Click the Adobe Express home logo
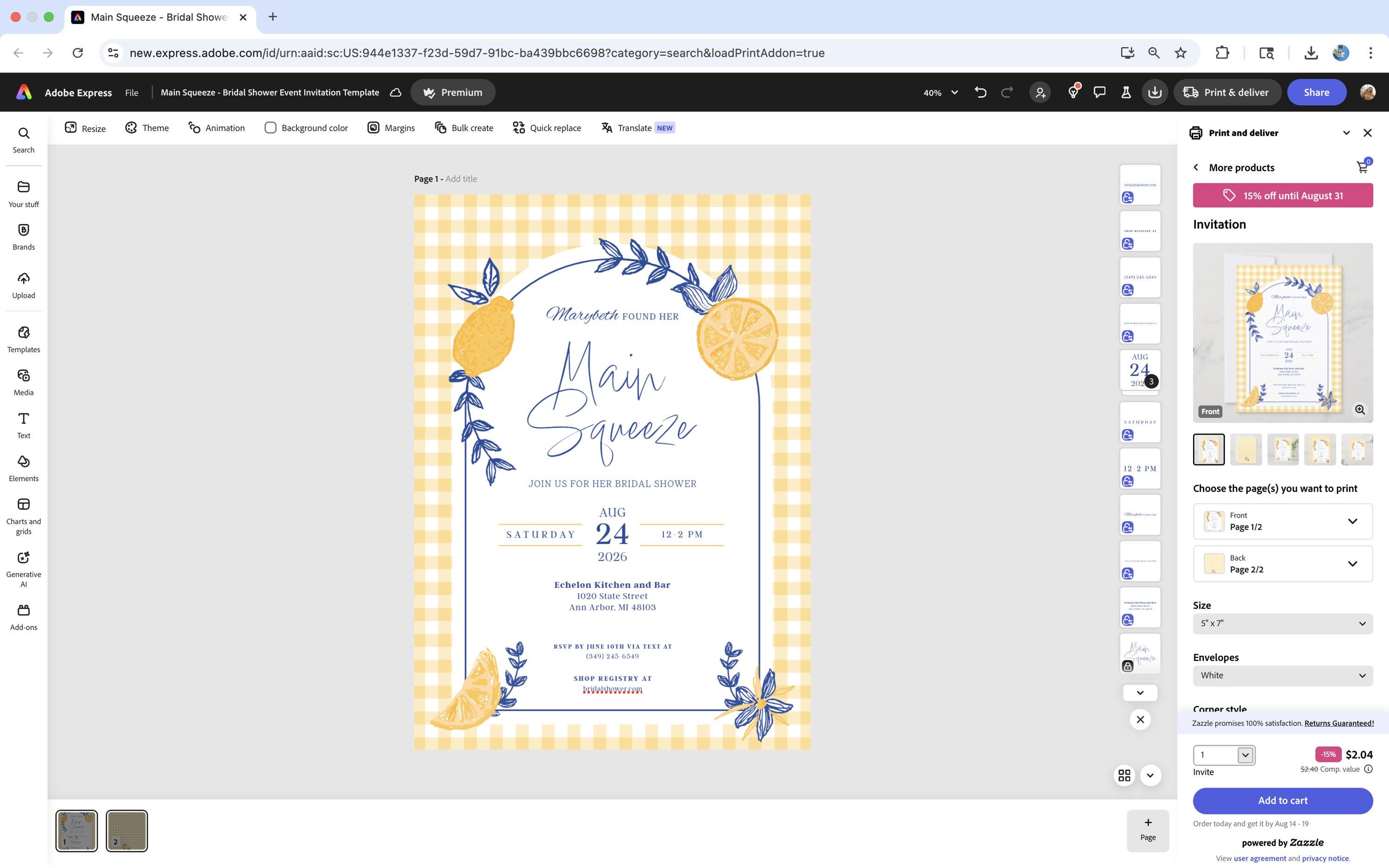The image size is (1389, 868). click(x=24, y=92)
